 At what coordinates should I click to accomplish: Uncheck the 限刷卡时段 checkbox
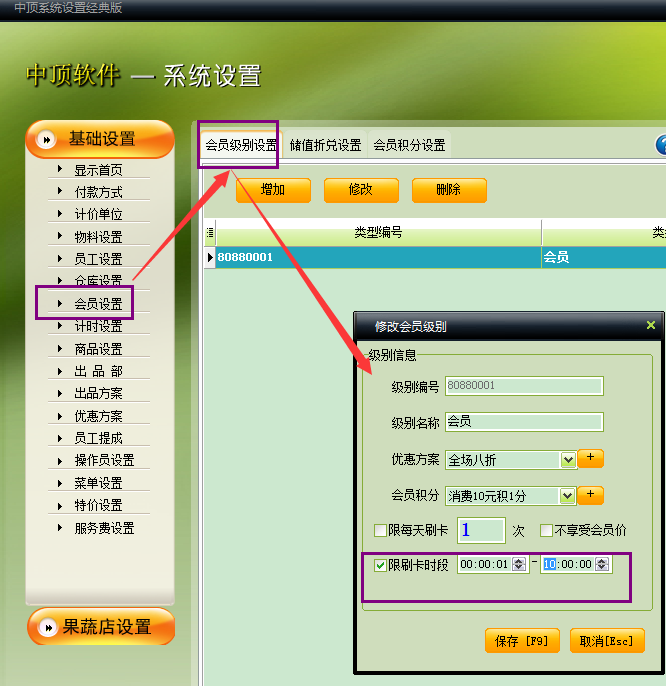(380, 565)
